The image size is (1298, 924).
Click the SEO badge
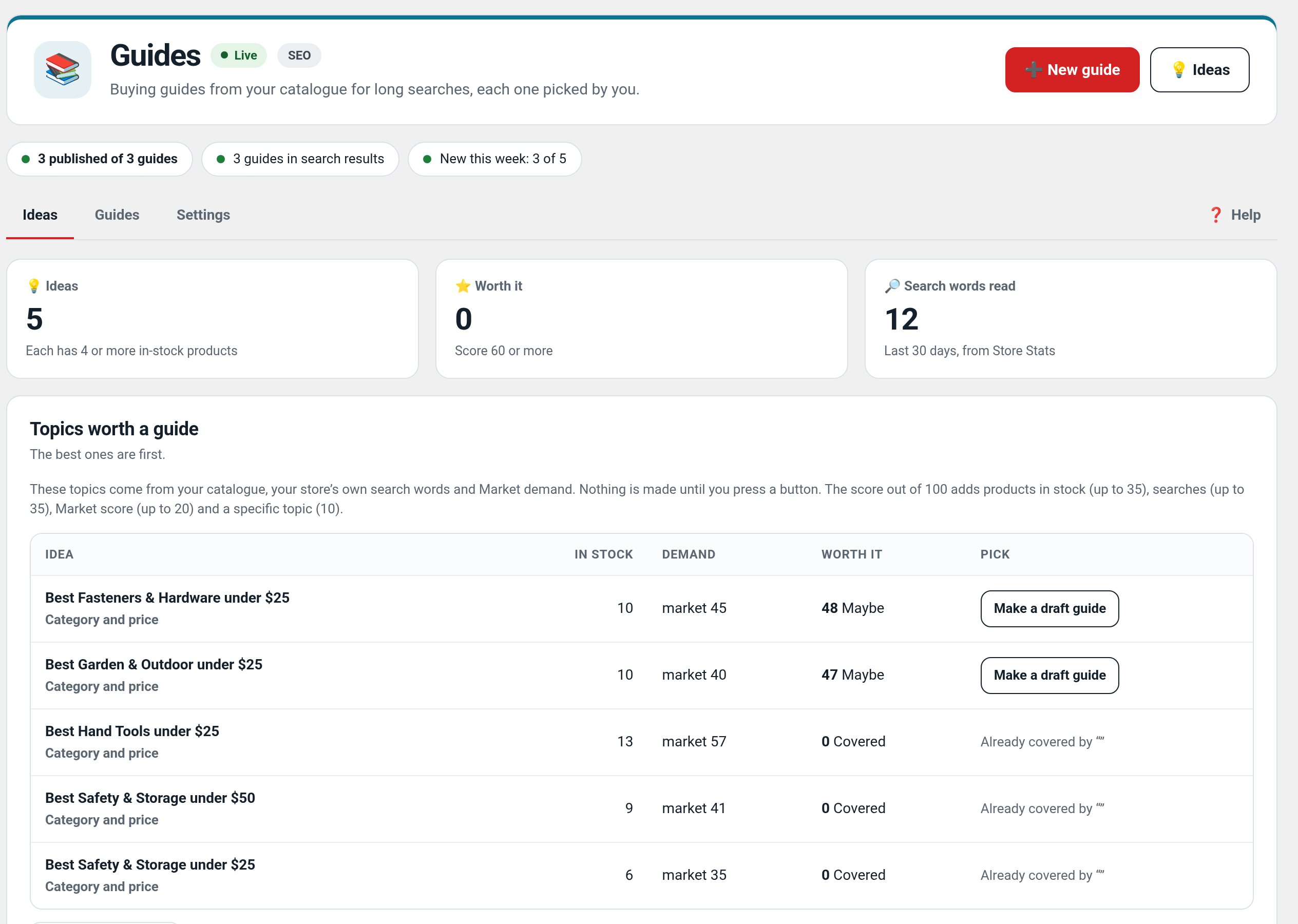tap(299, 55)
